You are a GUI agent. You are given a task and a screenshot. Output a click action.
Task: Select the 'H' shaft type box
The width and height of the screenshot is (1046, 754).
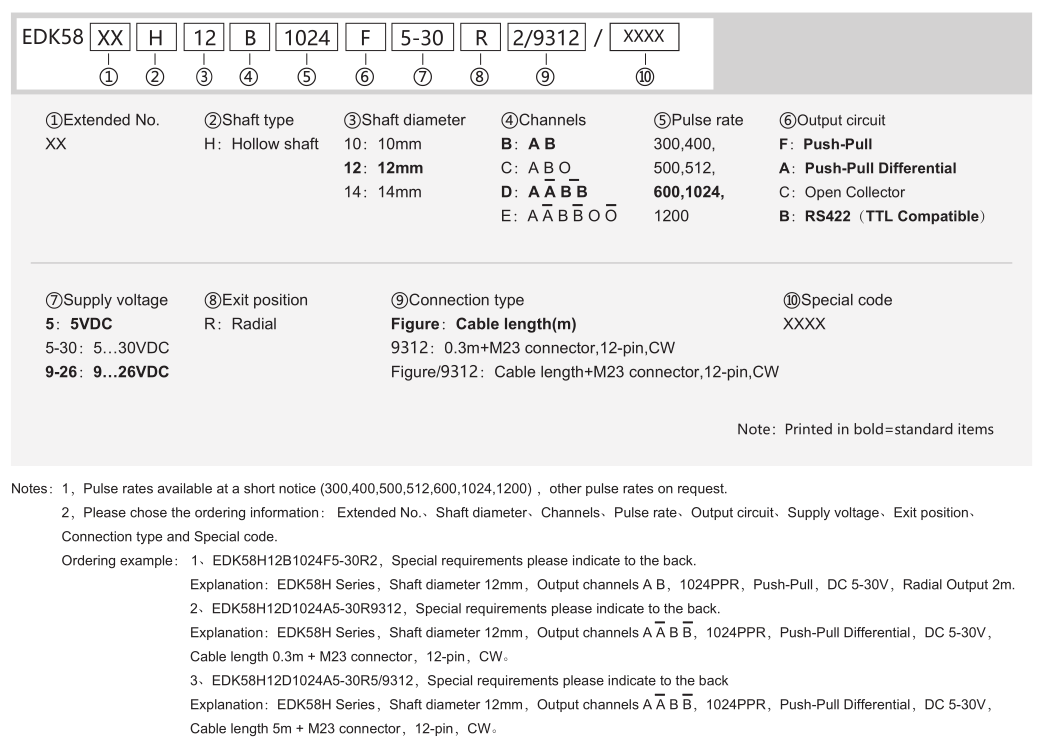point(156,37)
